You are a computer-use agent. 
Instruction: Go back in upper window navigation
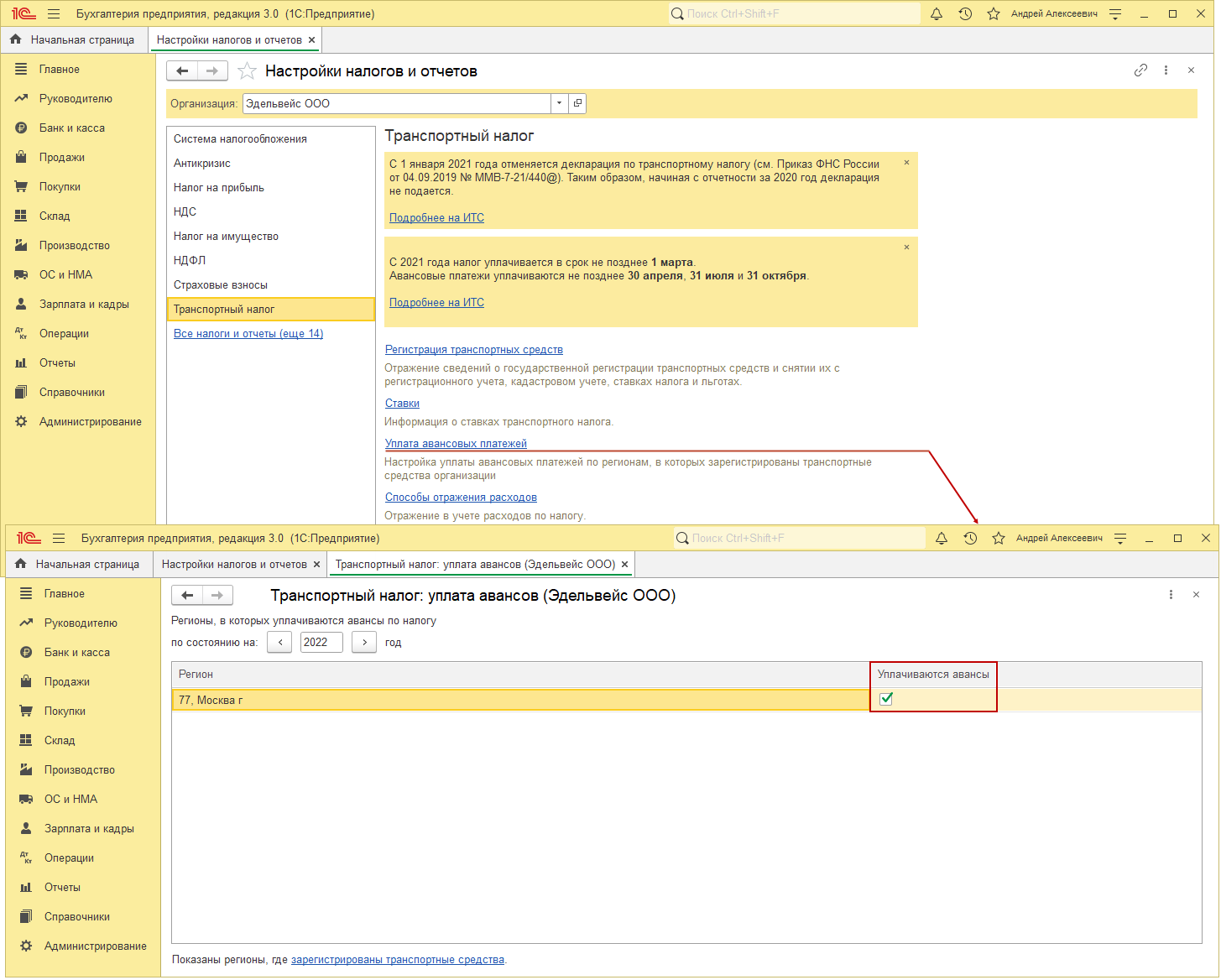(x=182, y=71)
